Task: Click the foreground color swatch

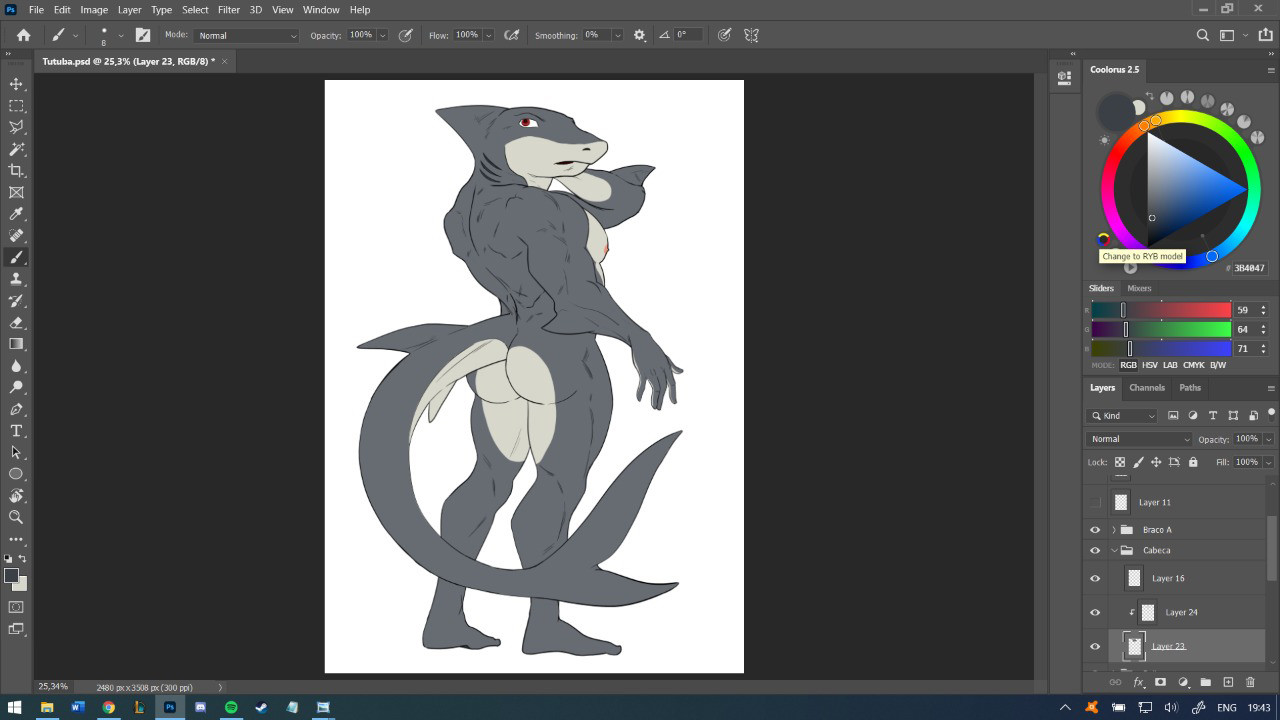Action: click(x=11, y=573)
